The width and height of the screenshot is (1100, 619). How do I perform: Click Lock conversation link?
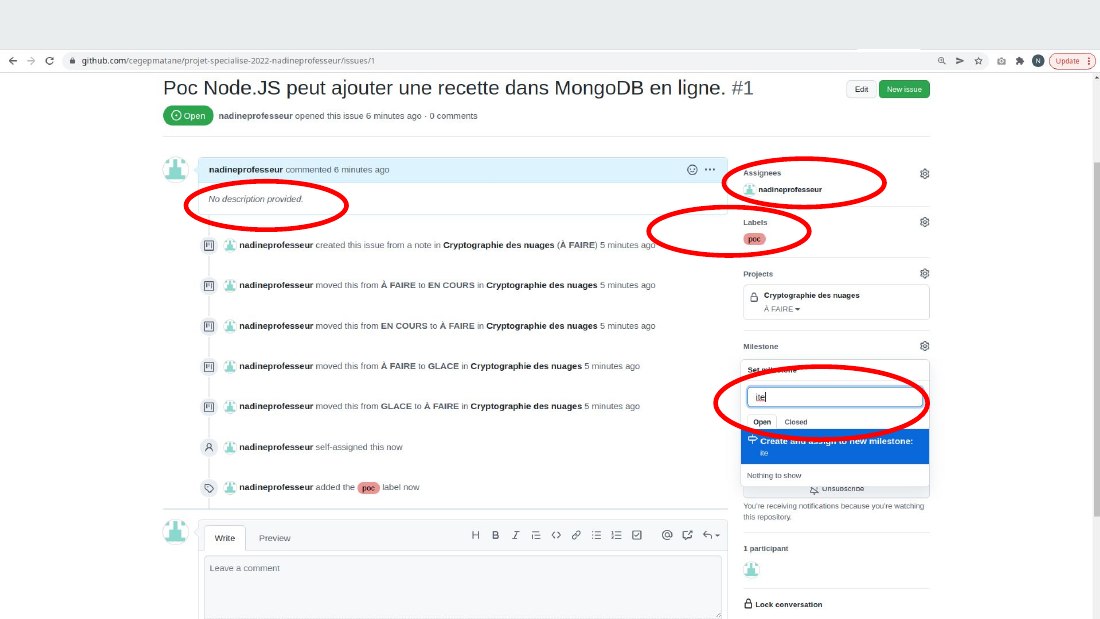[x=783, y=604]
